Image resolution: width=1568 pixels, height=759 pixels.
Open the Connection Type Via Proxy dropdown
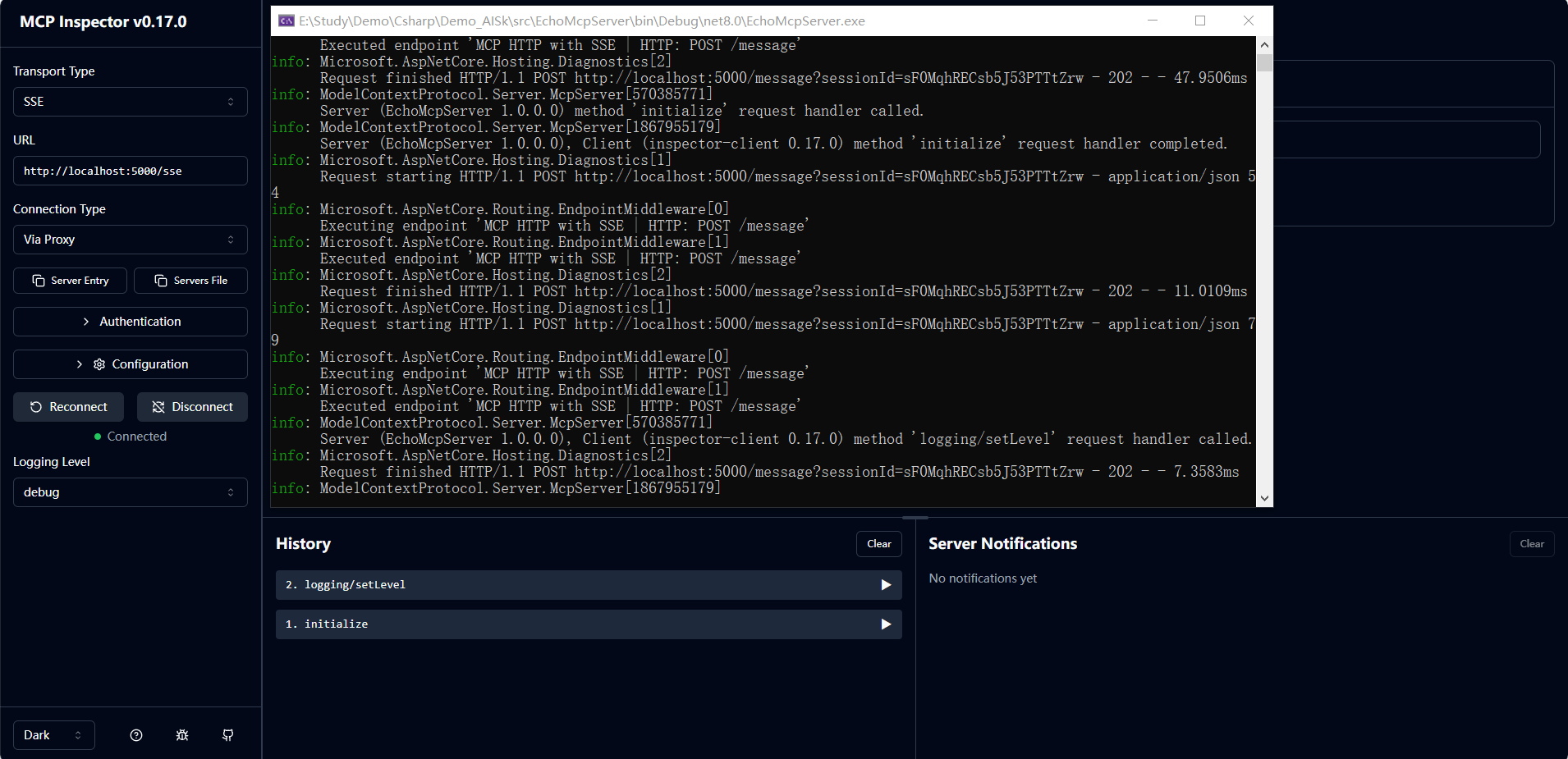[131, 240]
